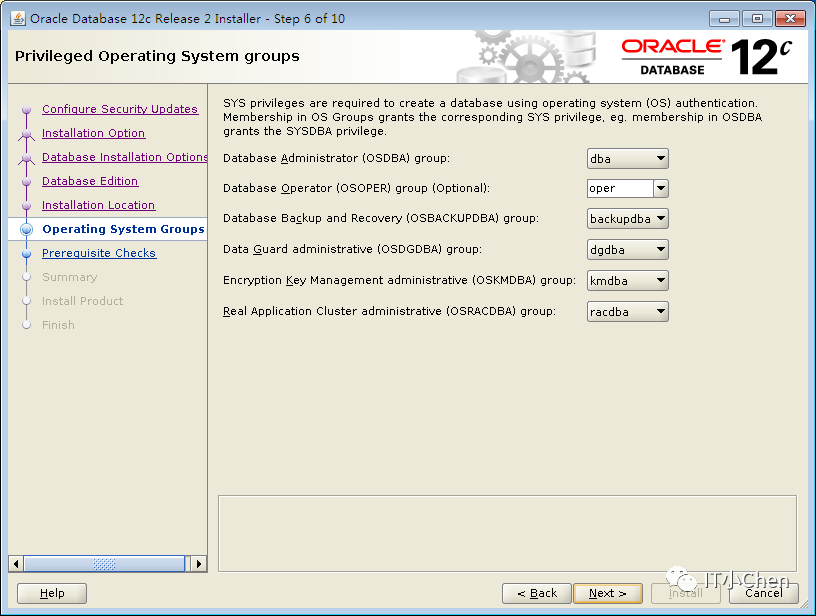Click the 'Real Application Cluster administrative (OSRACDBA) group' label

click(389, 311)
